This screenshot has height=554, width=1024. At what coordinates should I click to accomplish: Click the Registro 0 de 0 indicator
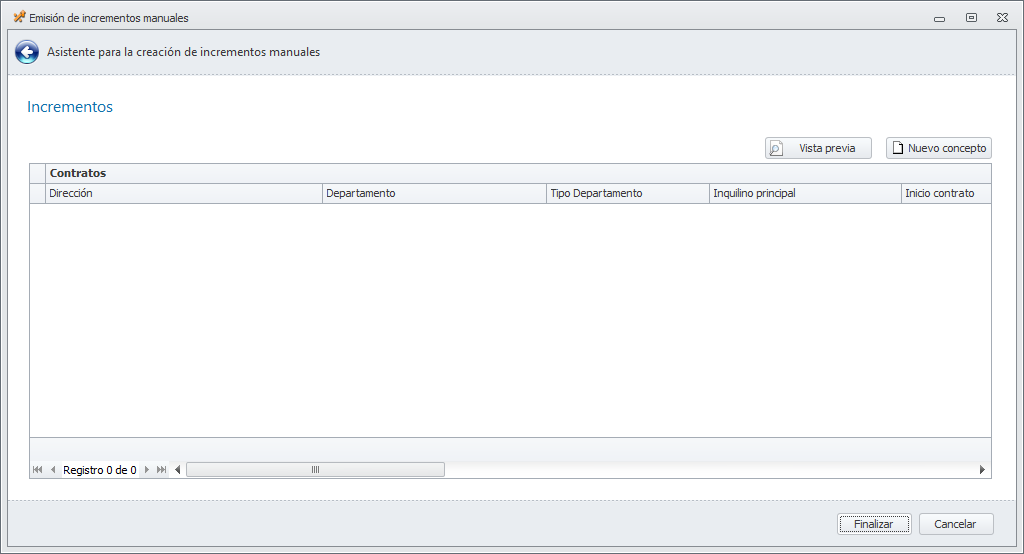[x=100, y=470]
